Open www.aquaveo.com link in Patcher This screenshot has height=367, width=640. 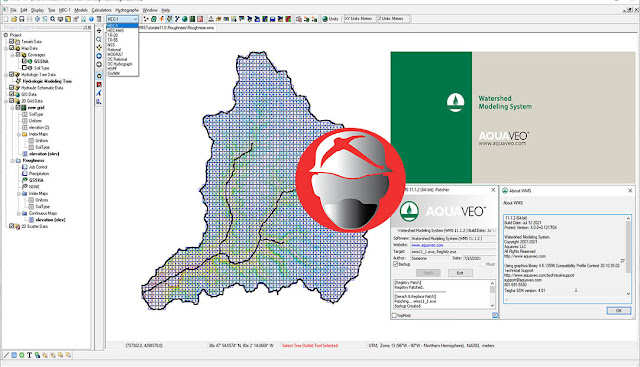tap(427, 245)
